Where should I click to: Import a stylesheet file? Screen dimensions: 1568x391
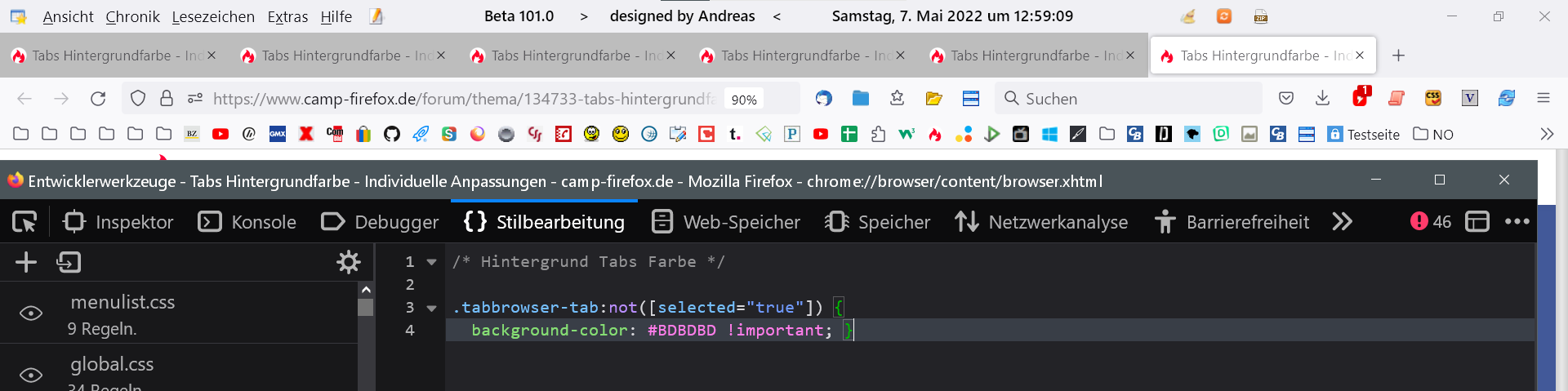[69, 262]
